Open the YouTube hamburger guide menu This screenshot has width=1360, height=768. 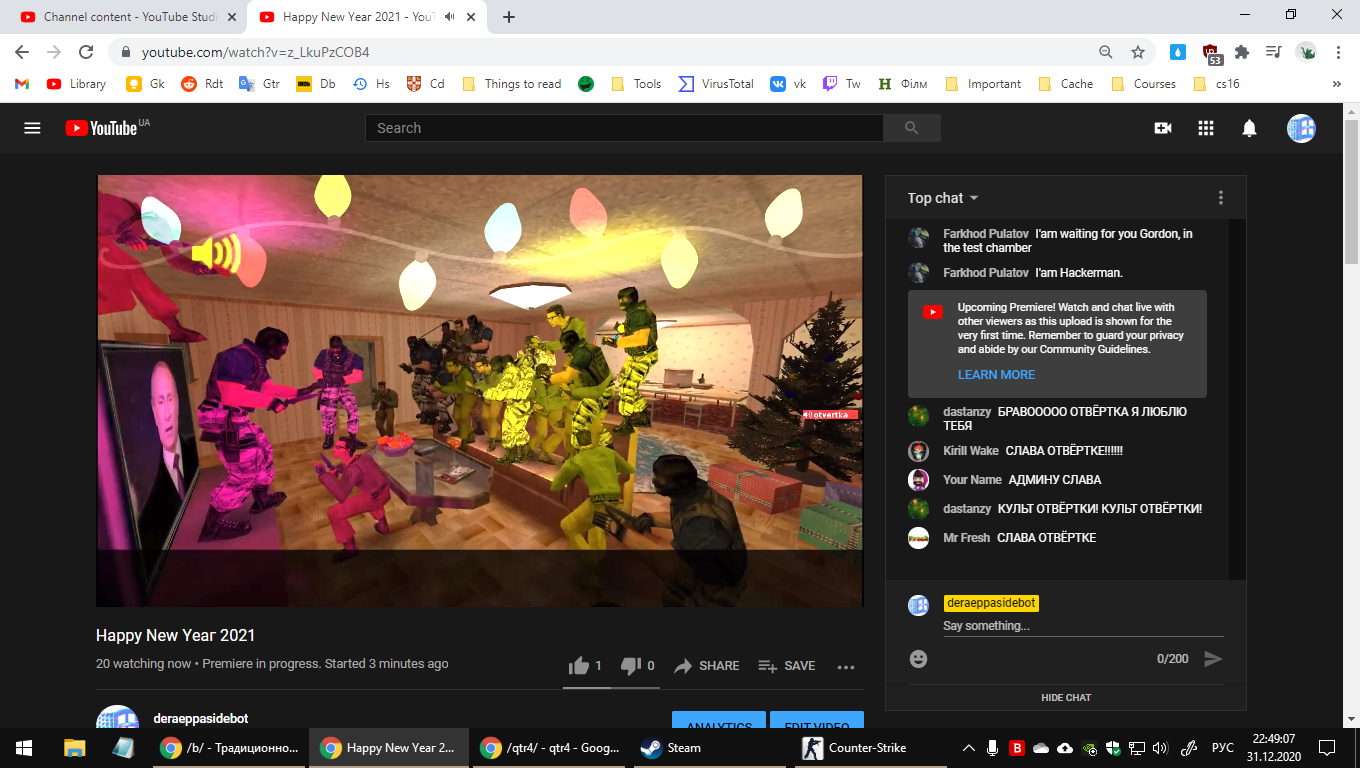[x=32, y=128]
